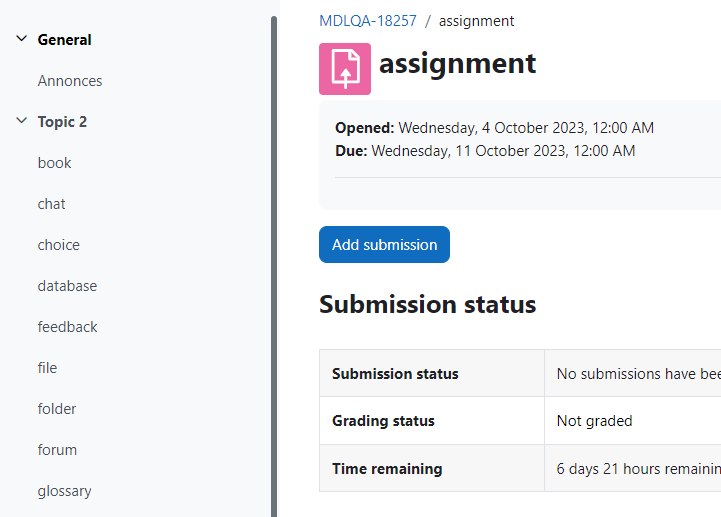Image resolution: width=721 pixels, height=517 pixels.
Task: Open the folder resource link
Action: pyautogui.click(x=57, y=409)
